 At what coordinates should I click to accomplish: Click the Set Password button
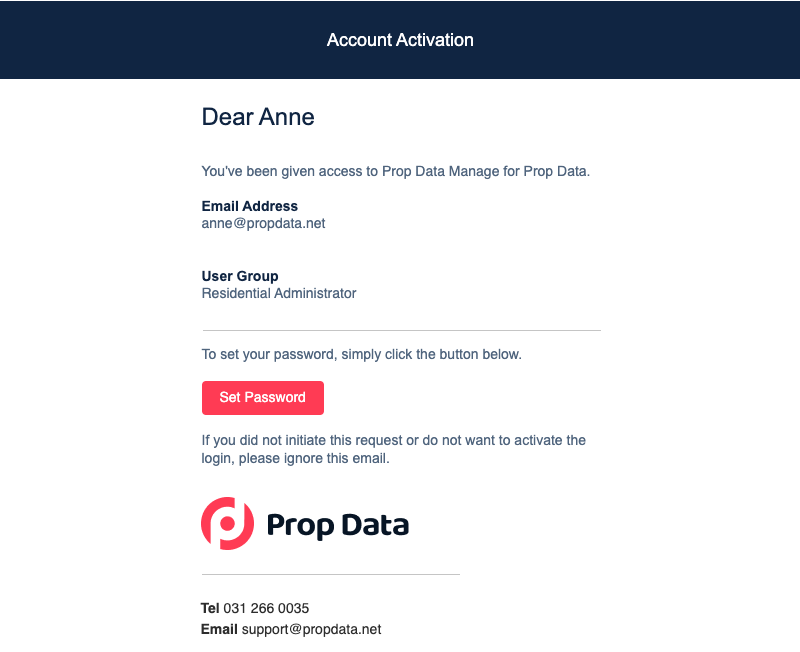coord(262,397)
